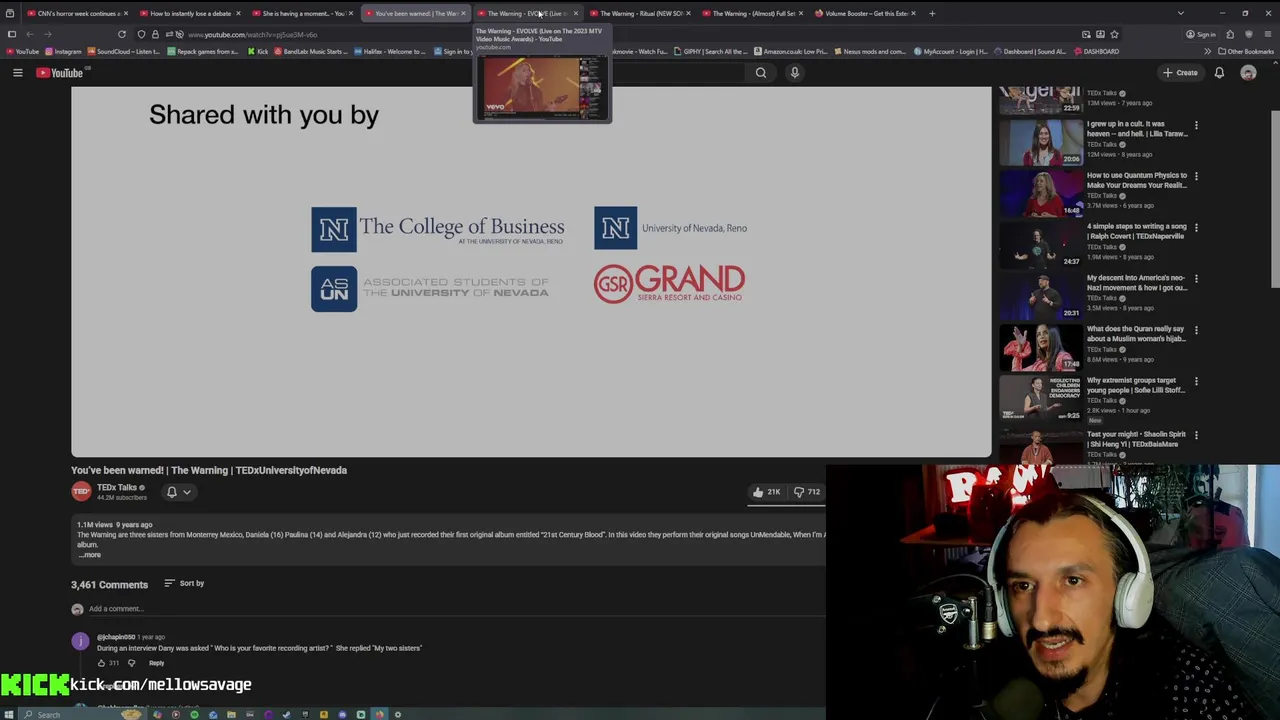The width and height of the screenshot is (1280, 720).
Task: Click the browser Sign in button
Action: point(1201,34)
